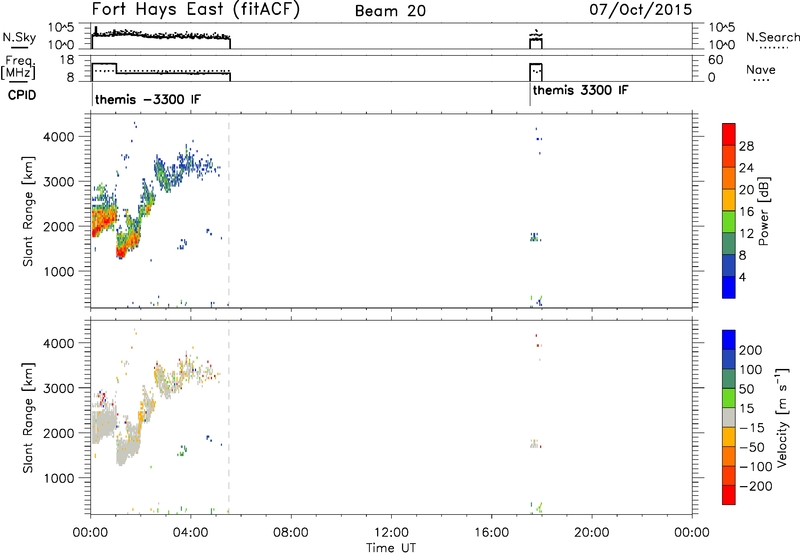
Task: Click the velocity panel 'Slant Range [km]' label
Action: pyautogui.click(x=28, y=418)
